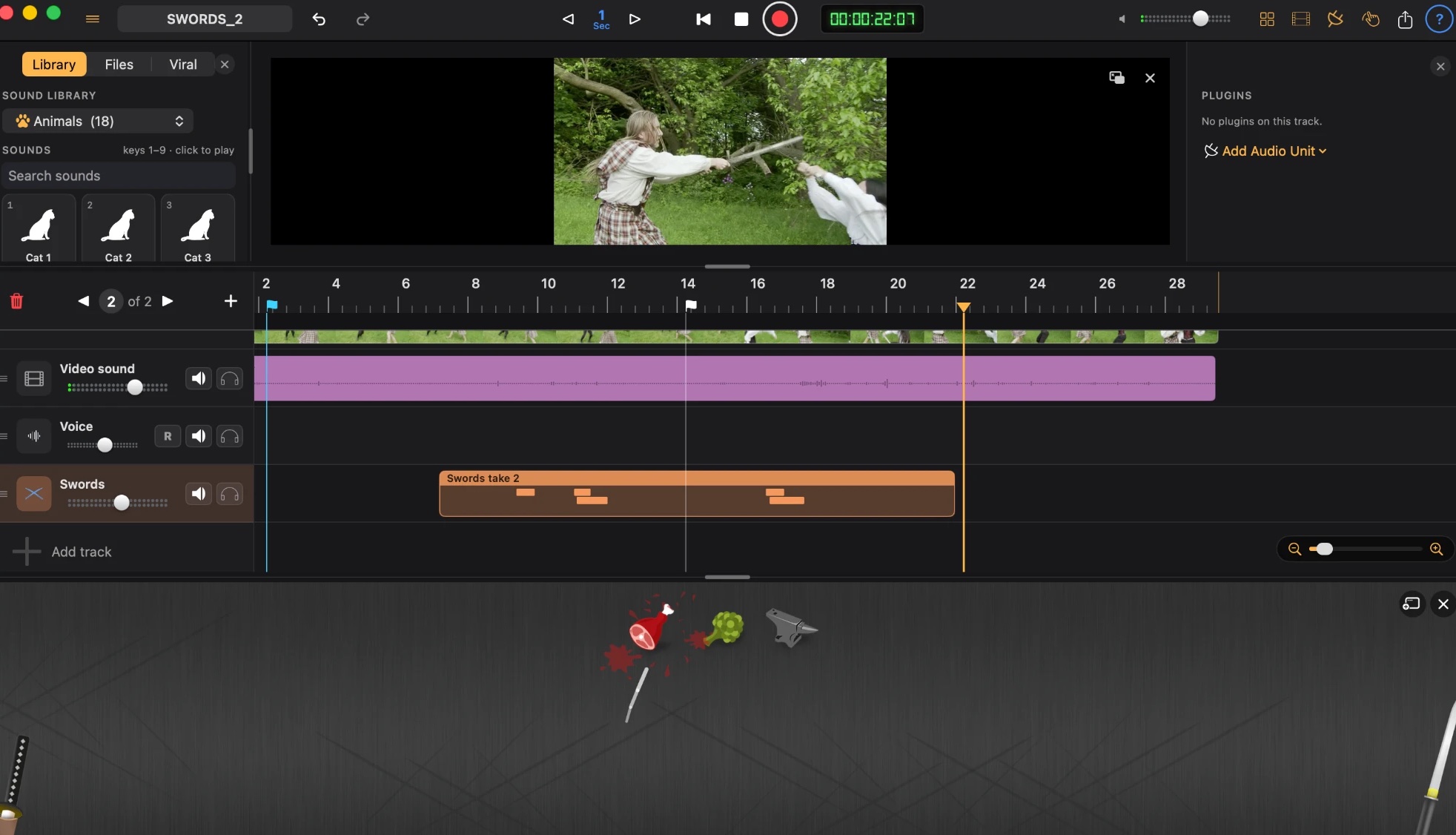Play the Cat 1 sound
The image size is (1456, 835).
(39, 228)
